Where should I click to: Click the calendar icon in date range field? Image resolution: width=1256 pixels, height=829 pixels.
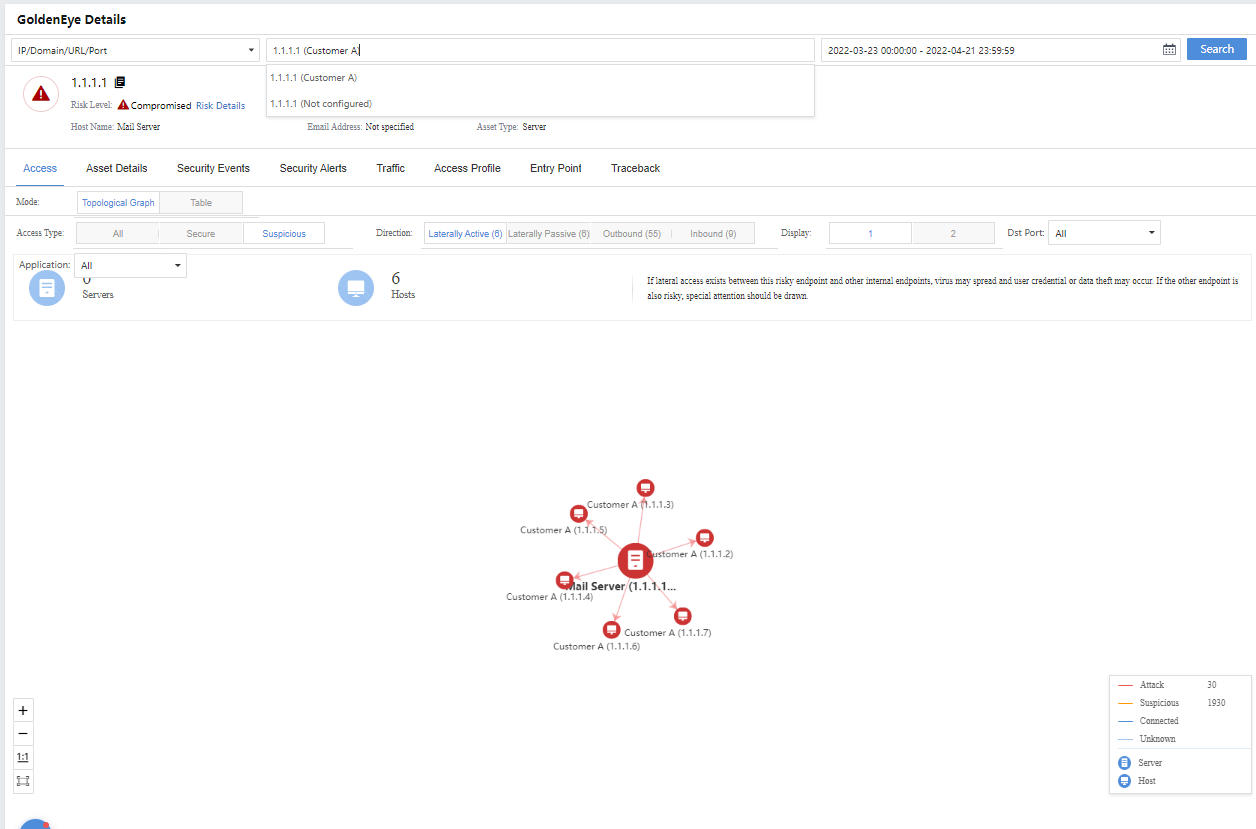(1169, 50)
